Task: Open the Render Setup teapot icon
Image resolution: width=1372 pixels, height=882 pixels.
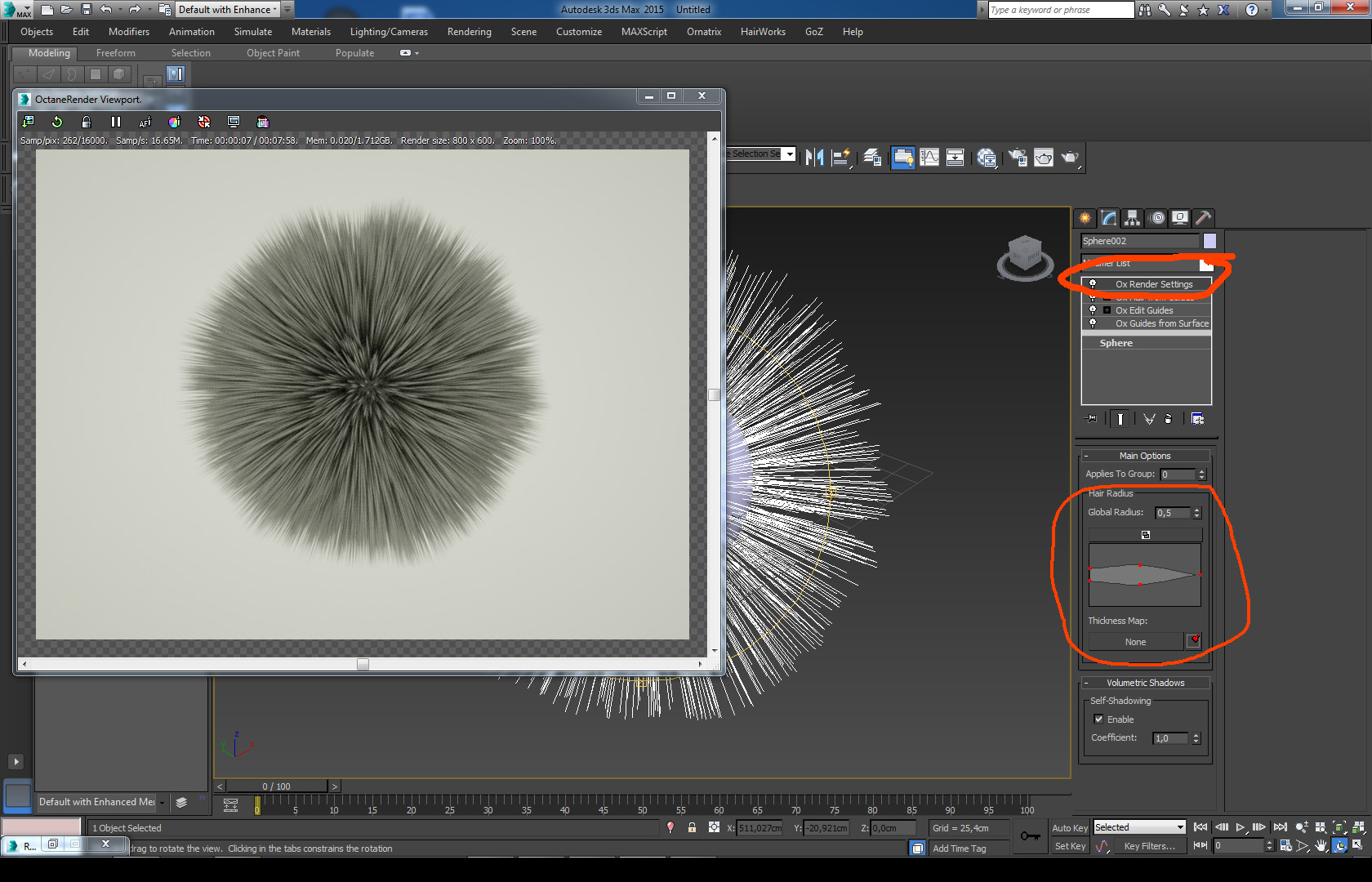Action: [1018, 158]
